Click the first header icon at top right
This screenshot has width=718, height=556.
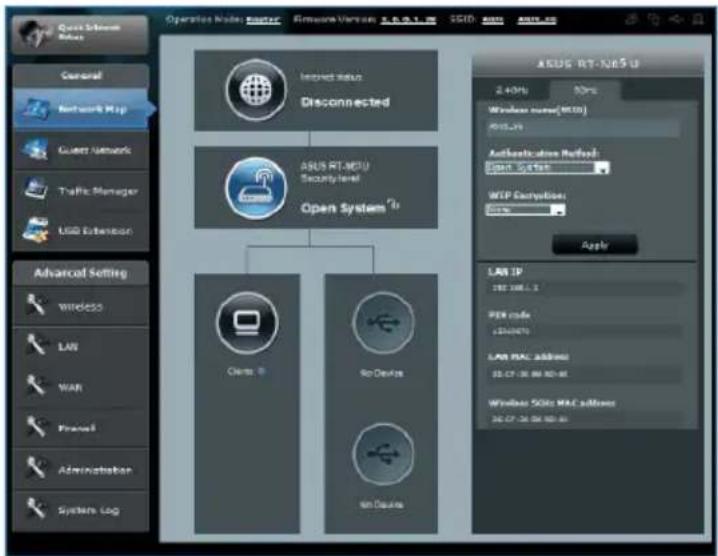tap(631, 19)
